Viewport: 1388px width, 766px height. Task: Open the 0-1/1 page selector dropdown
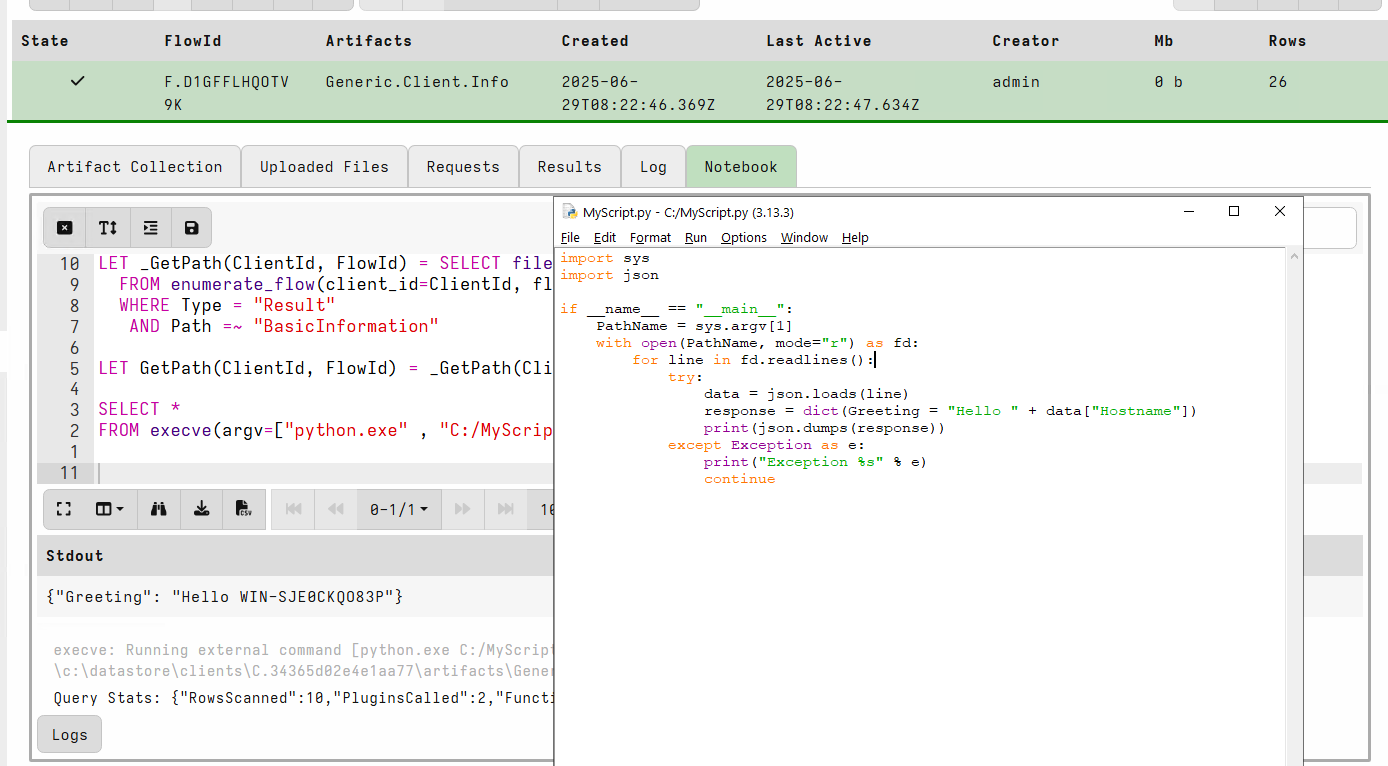pyautogui.click(x=398, y=509)
